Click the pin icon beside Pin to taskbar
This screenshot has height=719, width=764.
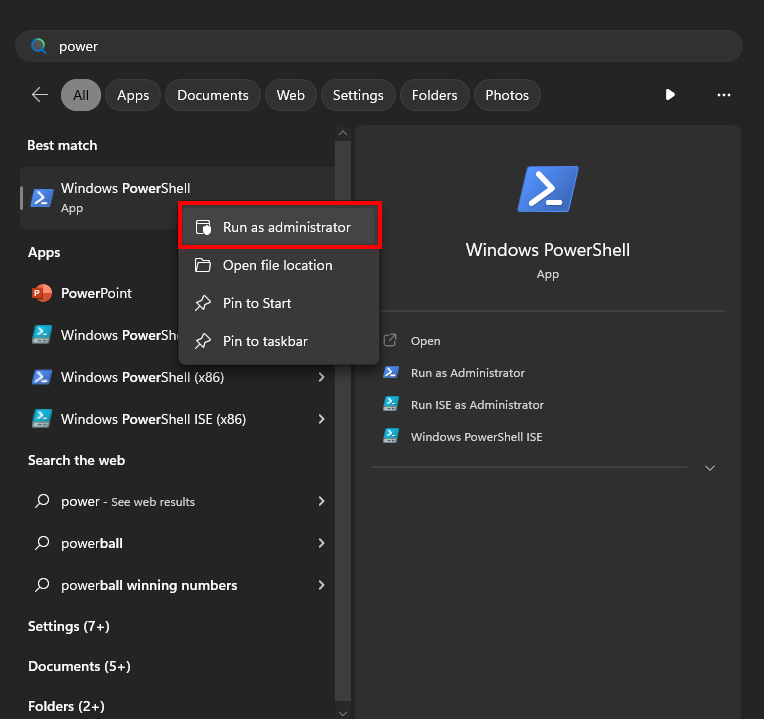coord(203,341)
